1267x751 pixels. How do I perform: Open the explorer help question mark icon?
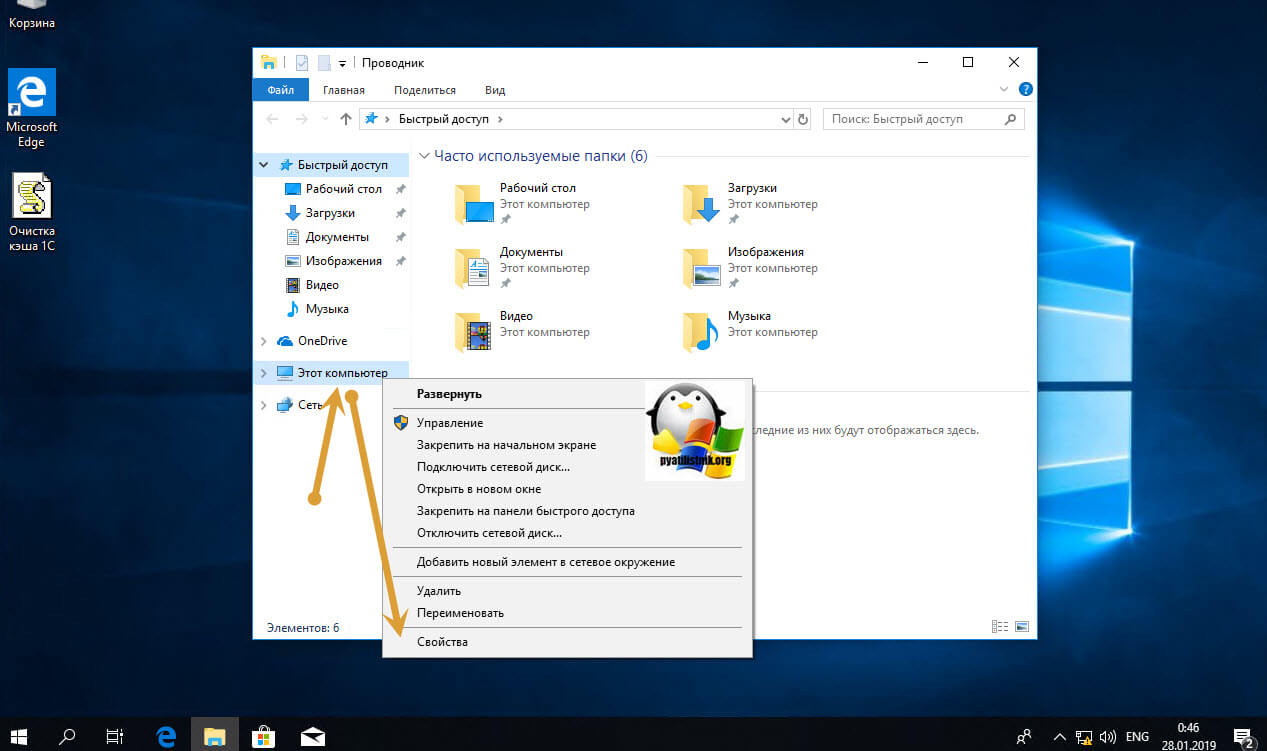[1025, 90]
